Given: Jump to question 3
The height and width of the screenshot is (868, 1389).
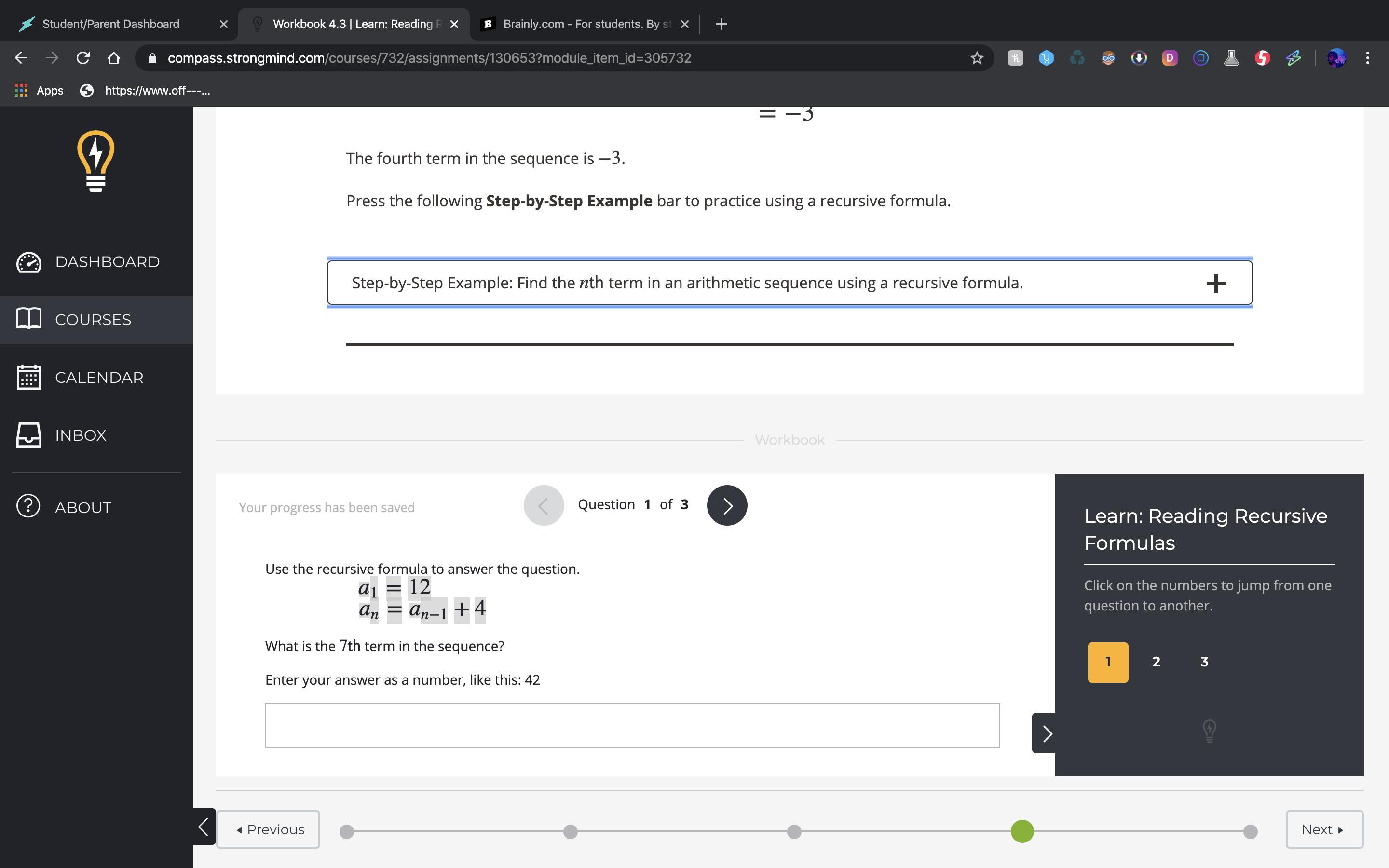Looking at the screenshot, I should point(1204,662).
